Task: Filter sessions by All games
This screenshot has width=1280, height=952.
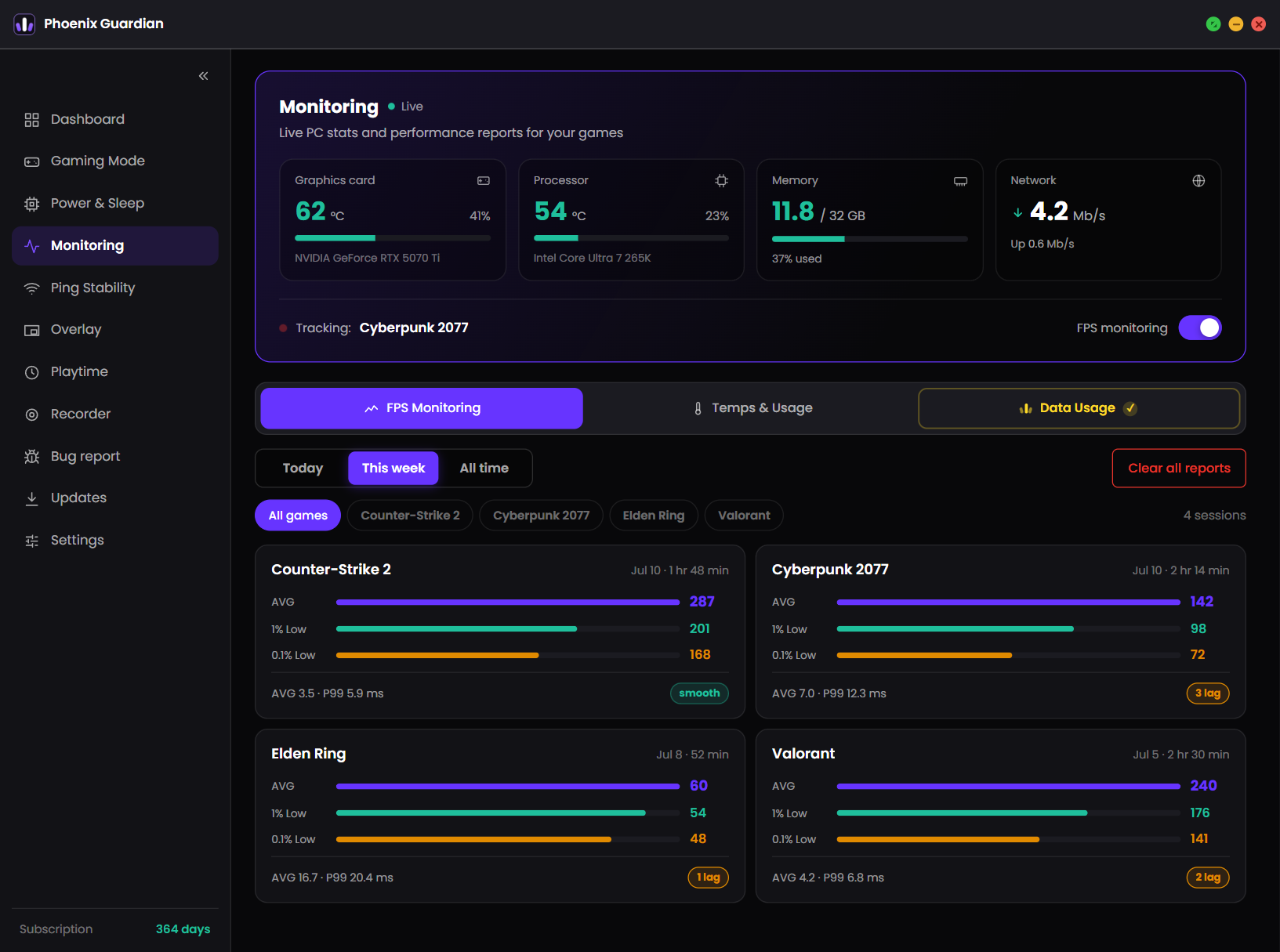Action: coord(298,516)
